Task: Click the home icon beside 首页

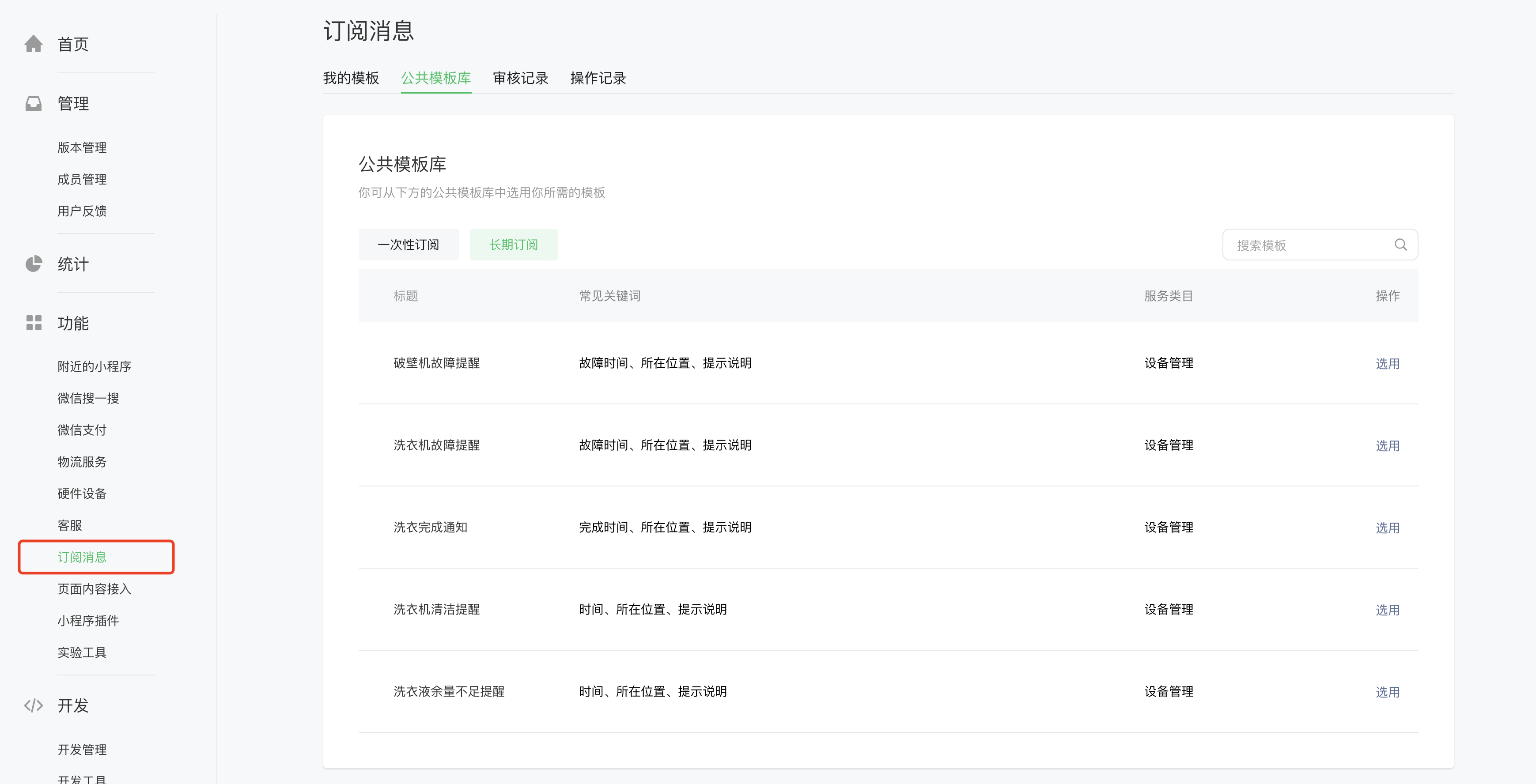Action: point(34,44)
